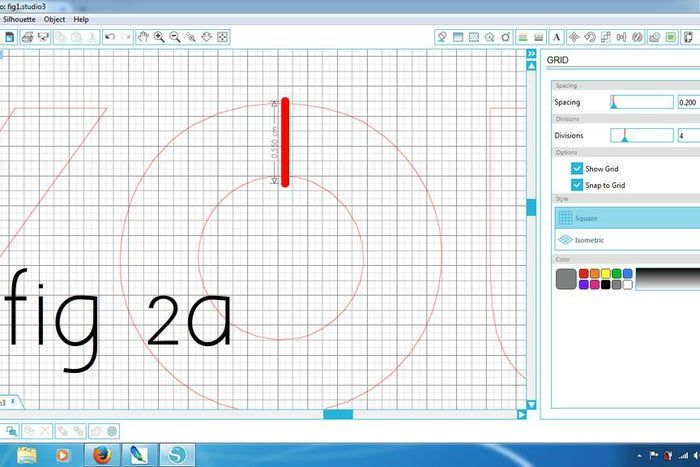Viewport: 700px width, 467px height.
Task: Click the Zoom Out magnifier
Action: tap(175, 37)
